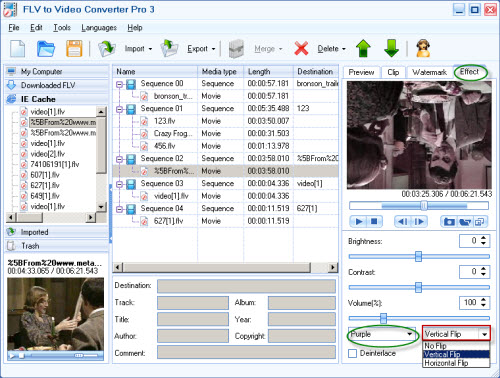Click the support person icon
Image resolution: width=500 pixels, height=378 pixels.
tap(423, 49)
